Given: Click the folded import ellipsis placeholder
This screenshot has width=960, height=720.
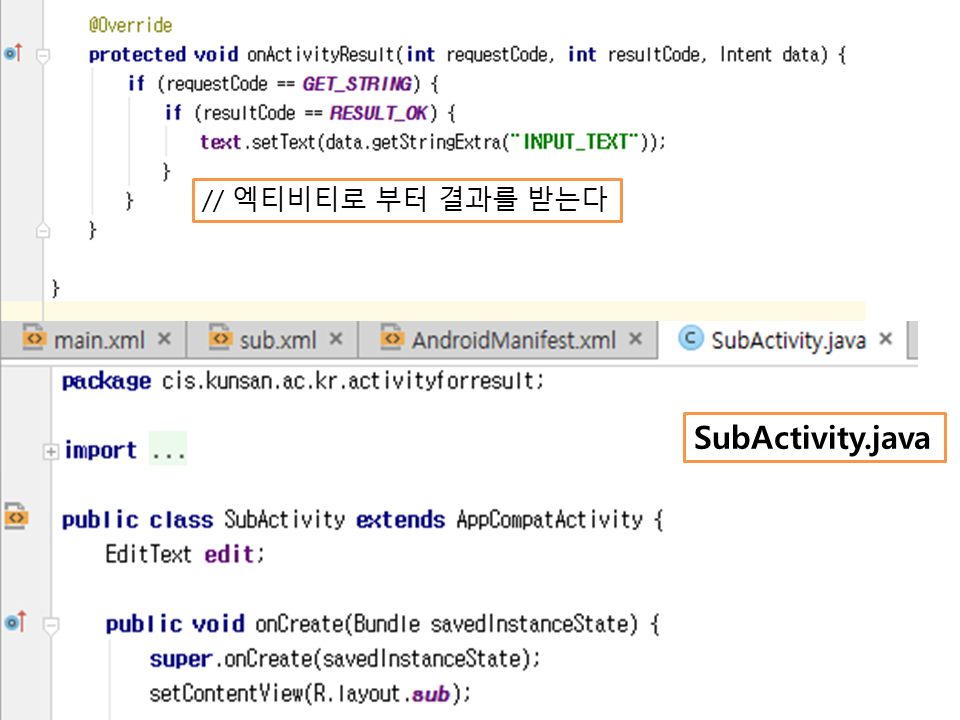Looking at the screenshot, I should coord(168,451).
